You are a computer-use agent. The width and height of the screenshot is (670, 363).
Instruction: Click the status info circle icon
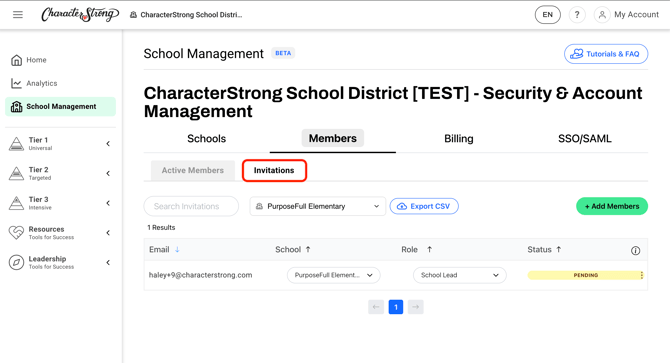coord(635,251)
